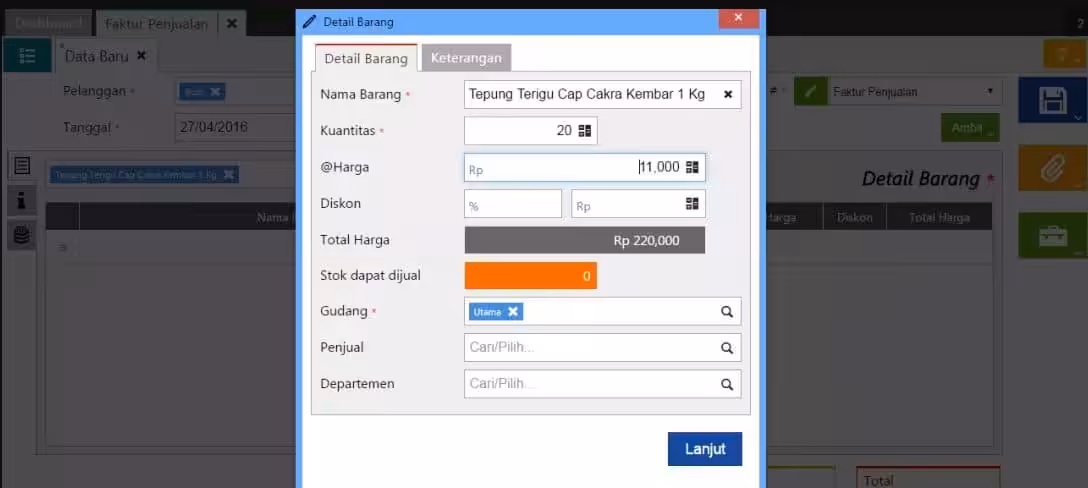Open the Departemen Cari/Pilih field
1088x488 pixels.
coord(602,384)
